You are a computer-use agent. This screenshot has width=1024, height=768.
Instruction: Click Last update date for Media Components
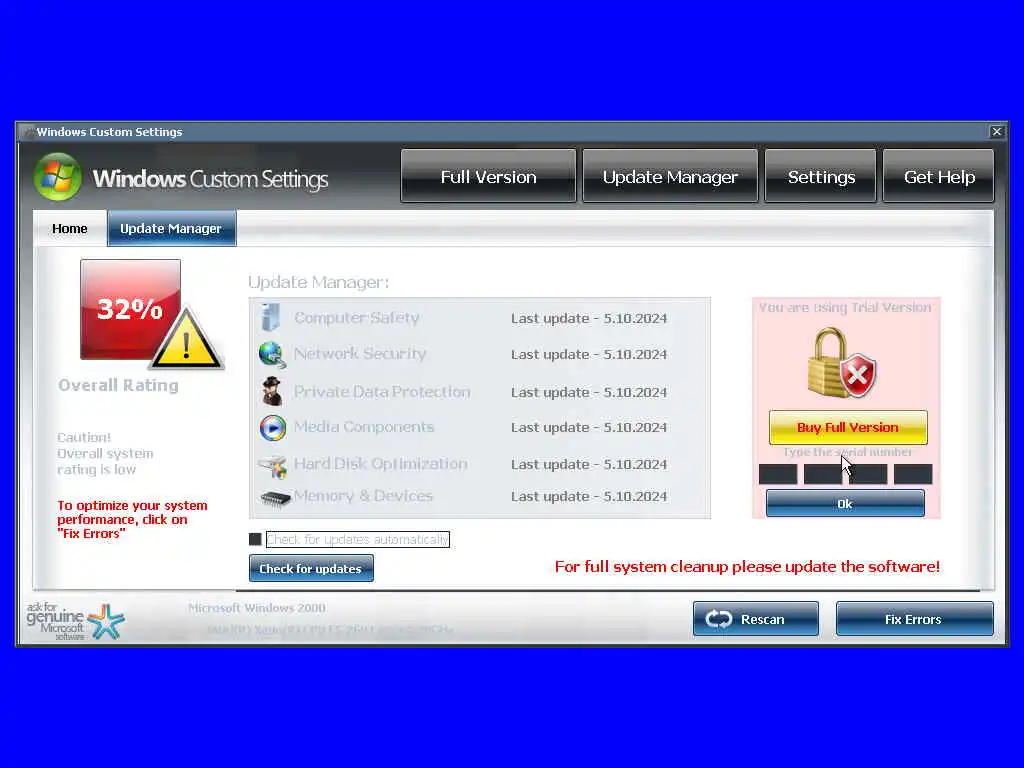coord(589,427)
